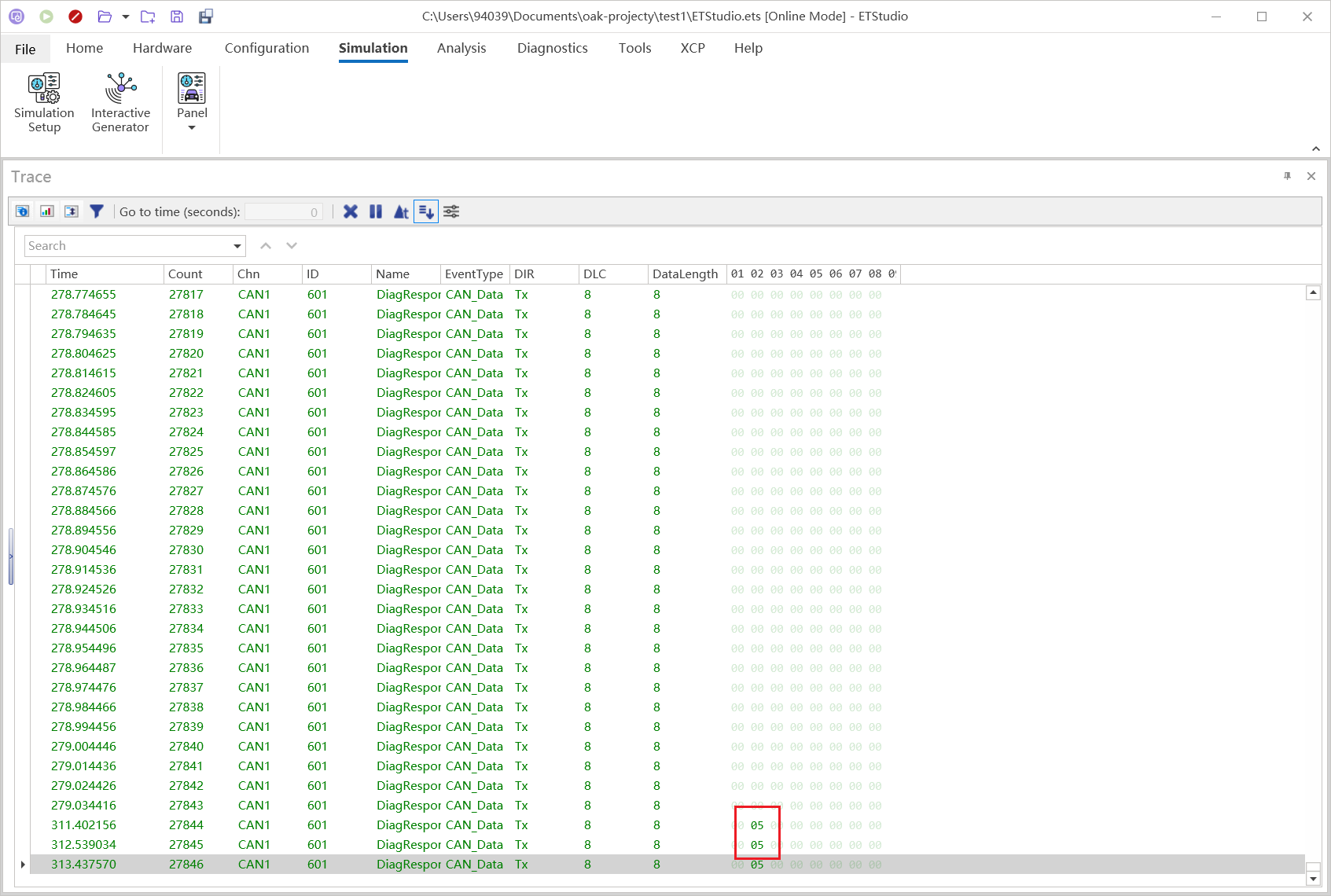Click the File menu button
This screenshot has height=896, width=1331.
pos(25,49)
